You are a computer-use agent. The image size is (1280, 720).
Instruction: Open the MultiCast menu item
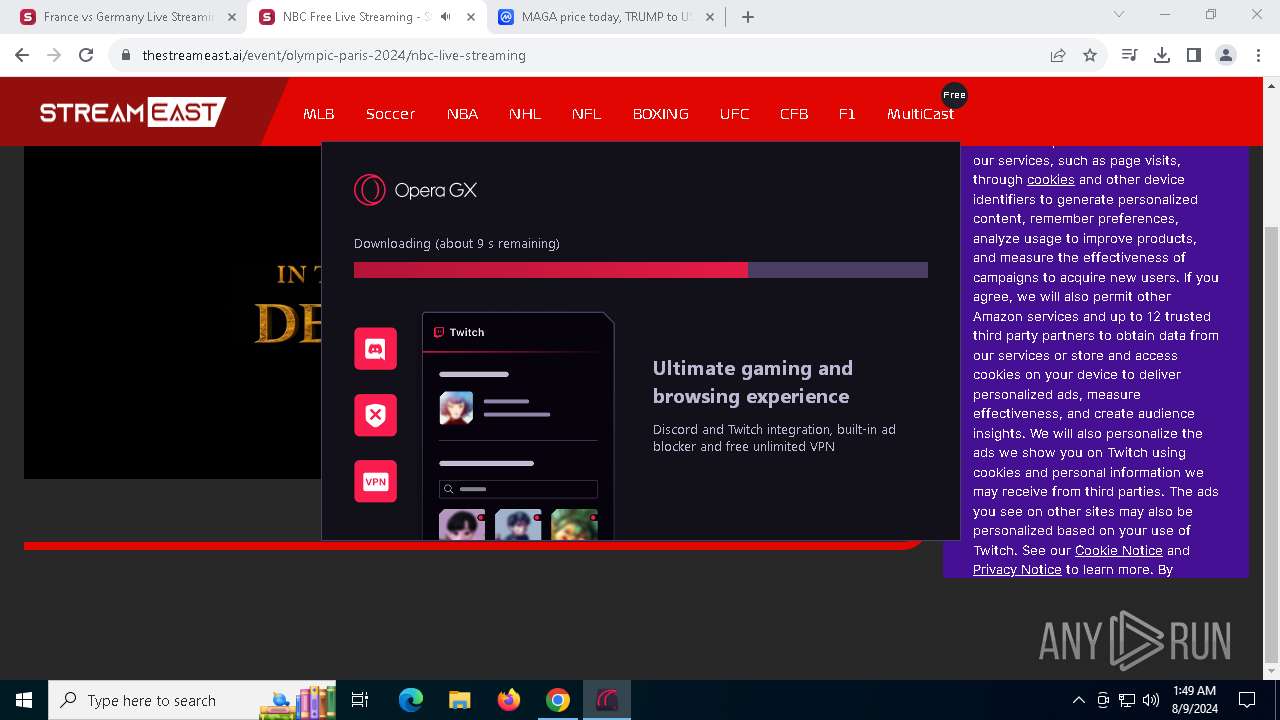coord(920,114)
